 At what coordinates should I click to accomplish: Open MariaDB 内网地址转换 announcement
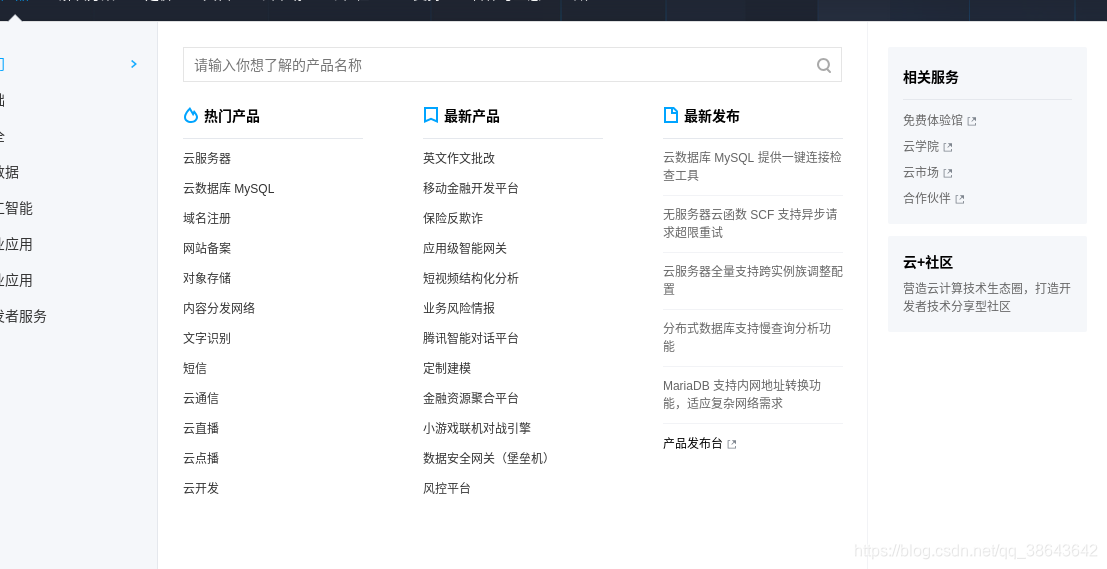point(742,395)
